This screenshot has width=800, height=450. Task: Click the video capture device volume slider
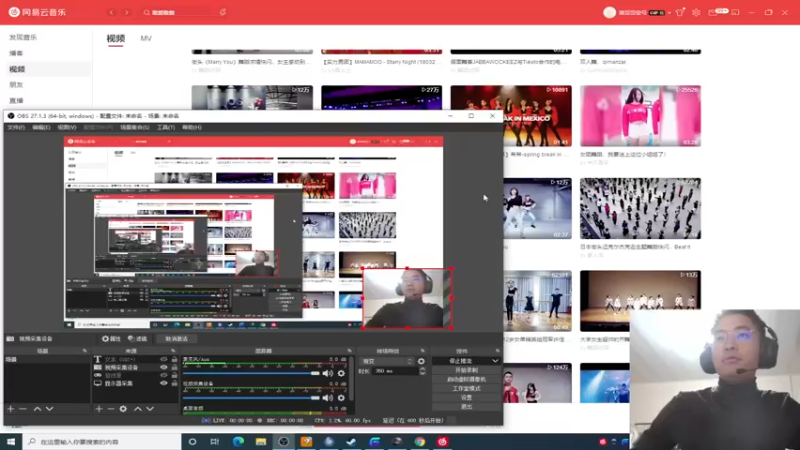coord(251,397)
